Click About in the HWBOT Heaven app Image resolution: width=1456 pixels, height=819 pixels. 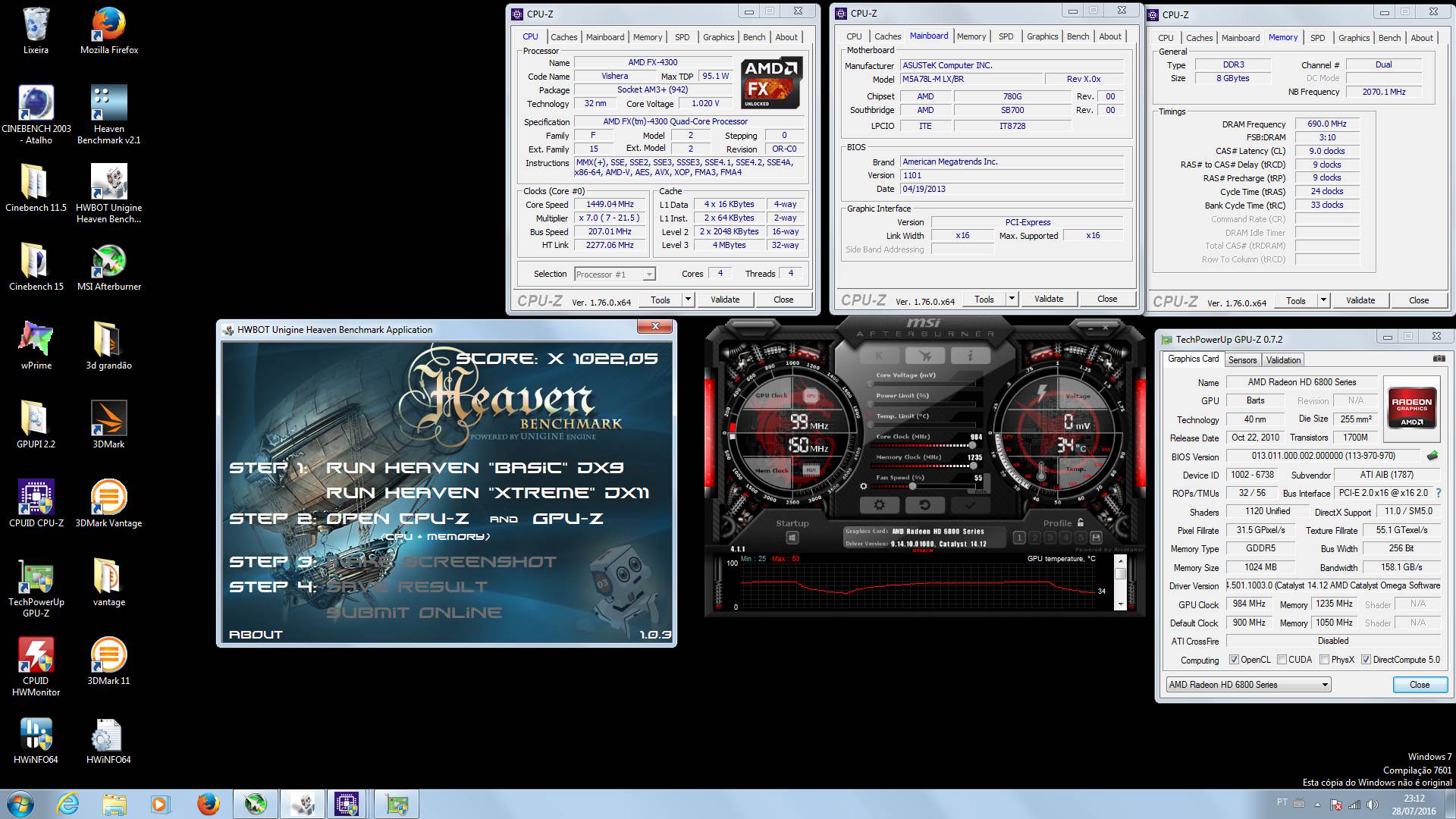[256, 635]
